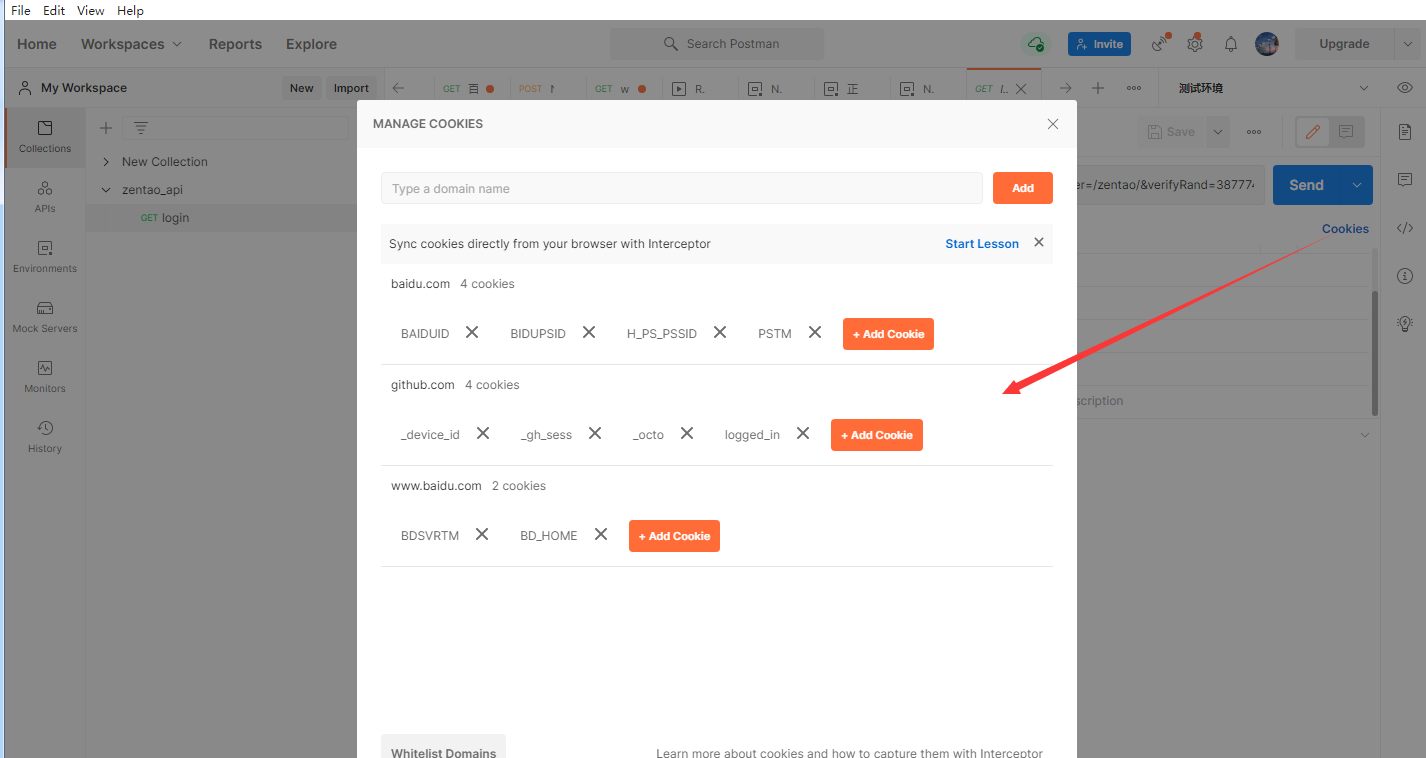Click the environment quick look eye icon
The height and width of the screenshot is (758, 1426).
tap(1405, 88)
